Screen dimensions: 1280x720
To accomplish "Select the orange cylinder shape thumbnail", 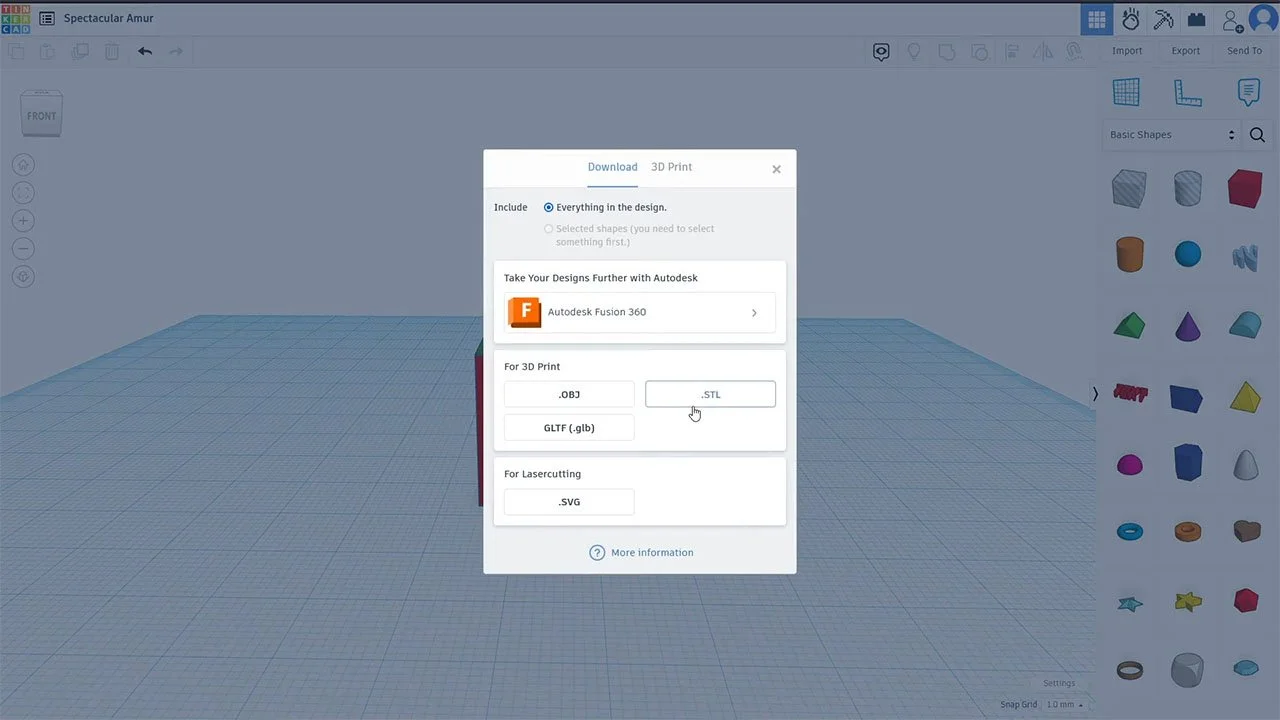I will [1129, 254].
